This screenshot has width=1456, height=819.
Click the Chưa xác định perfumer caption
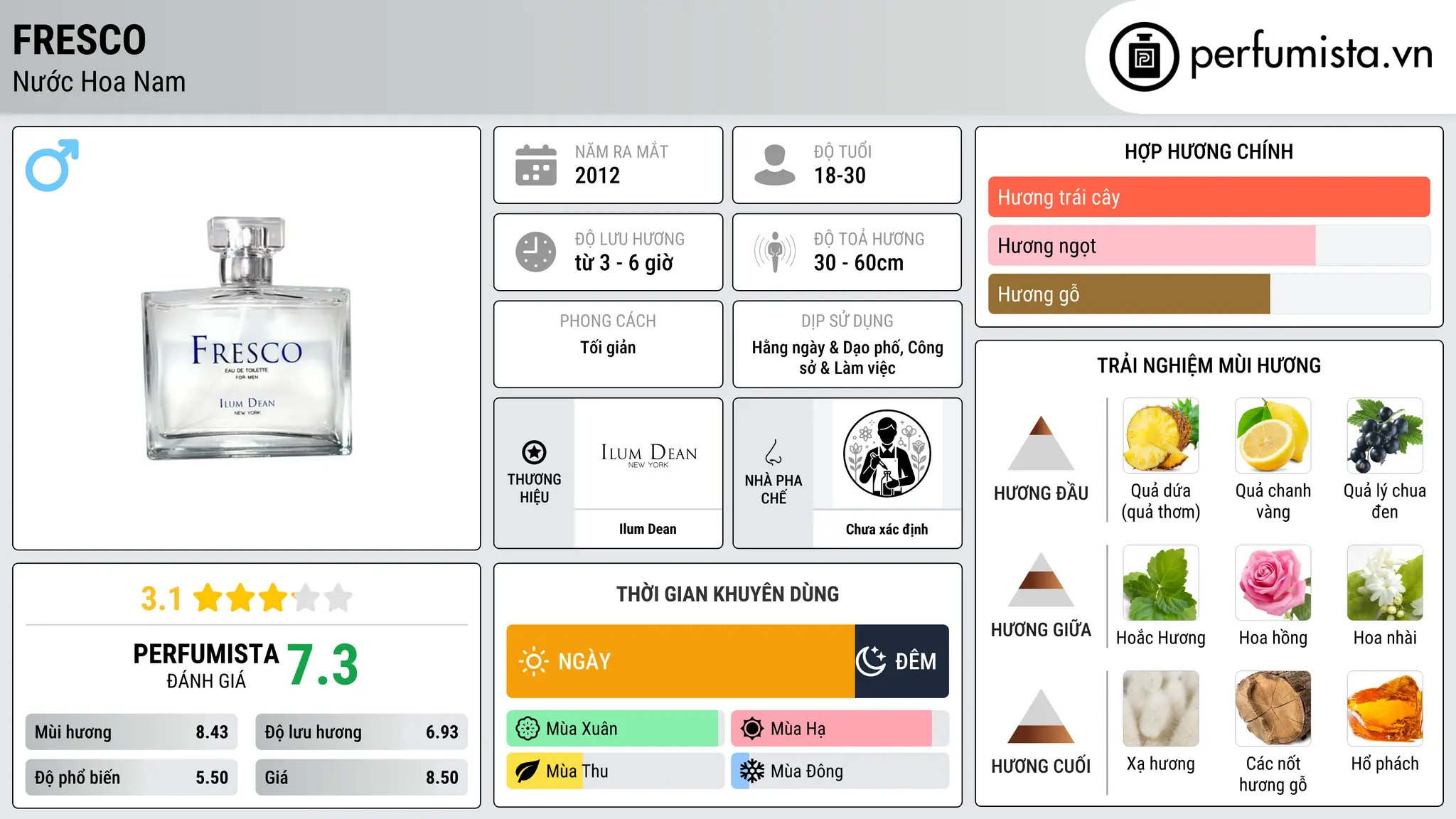click(887, 529)
